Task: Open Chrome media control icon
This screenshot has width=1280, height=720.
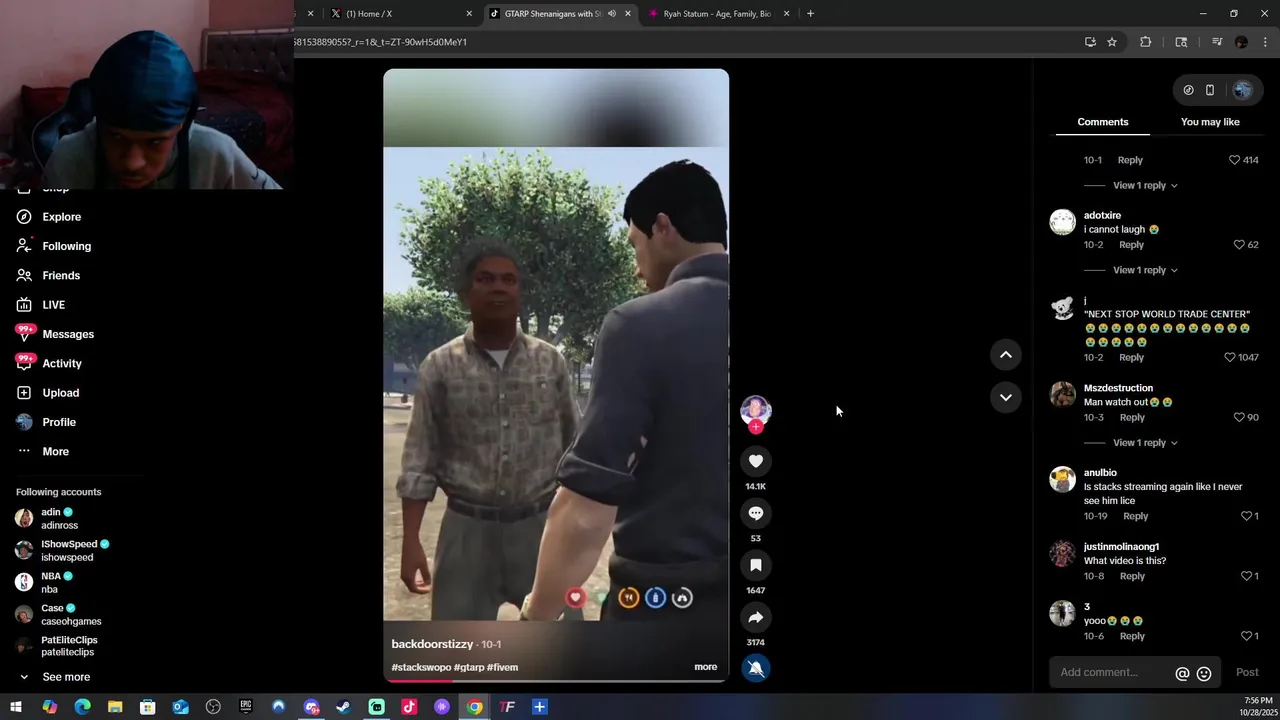Action: click(x=1217, y=42)
